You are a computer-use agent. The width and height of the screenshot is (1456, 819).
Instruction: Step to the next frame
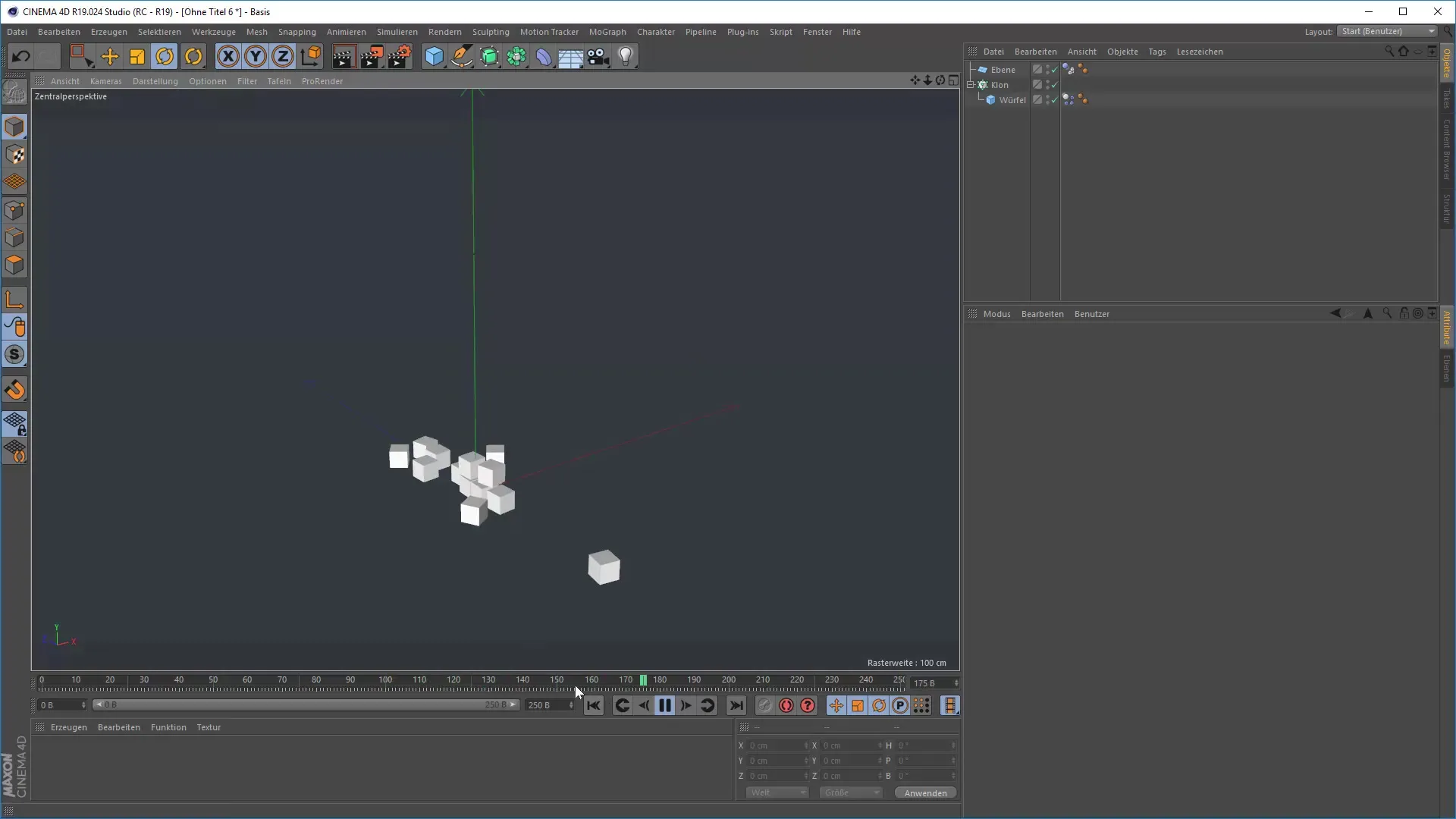tap(686, 706)
